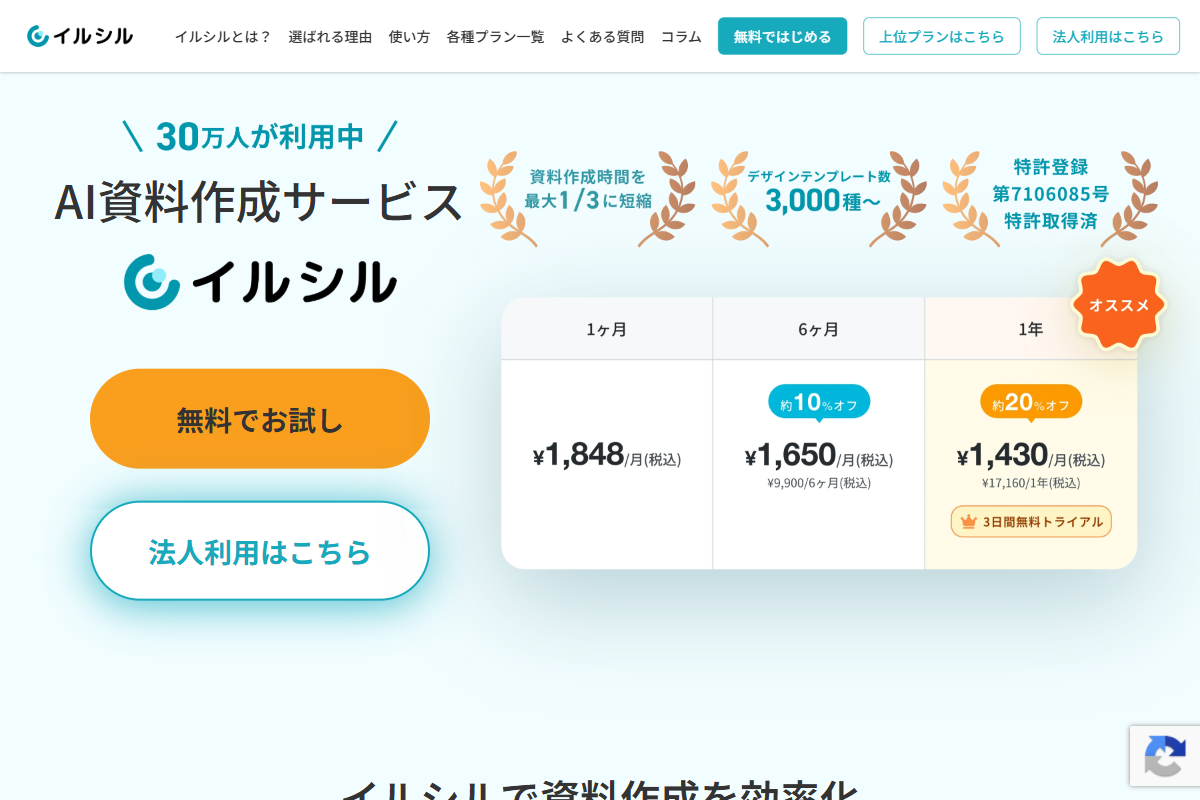Click the 特許登録 第7106085号 badge
The height and width of the screenshot is (800, 1200).
(x=1050, y=198)
